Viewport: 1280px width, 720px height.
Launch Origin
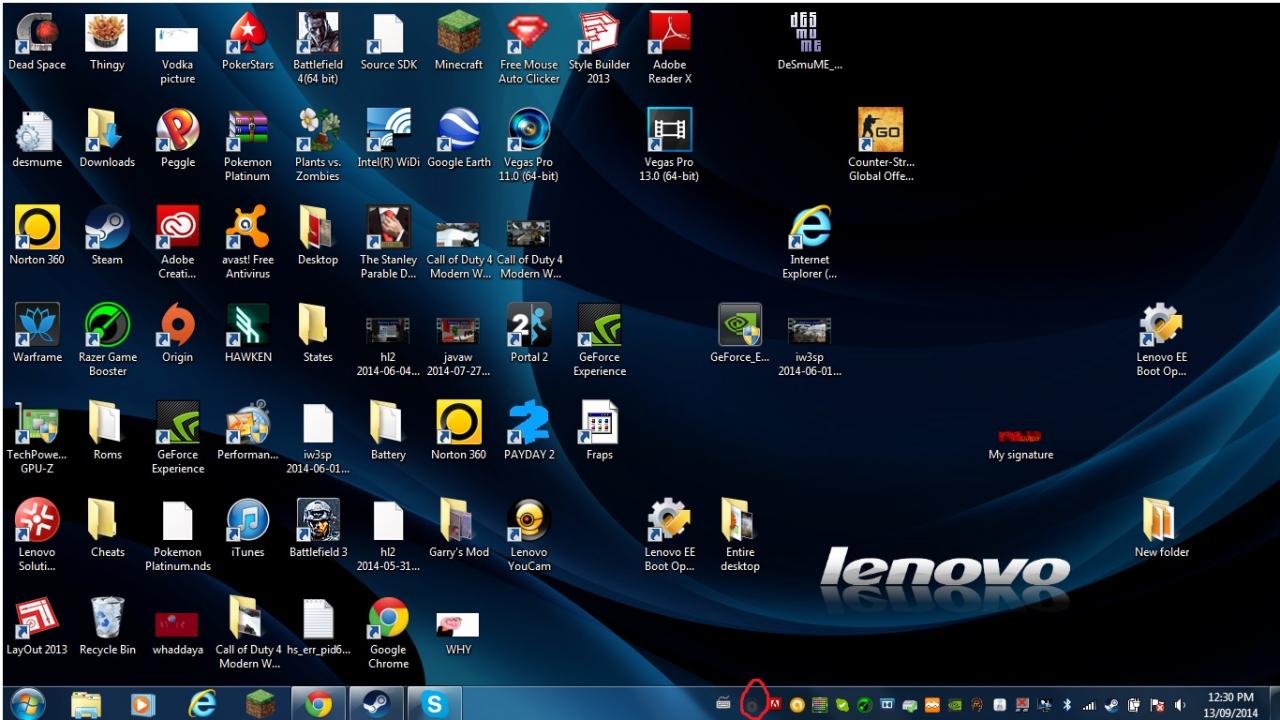(177, 327)
